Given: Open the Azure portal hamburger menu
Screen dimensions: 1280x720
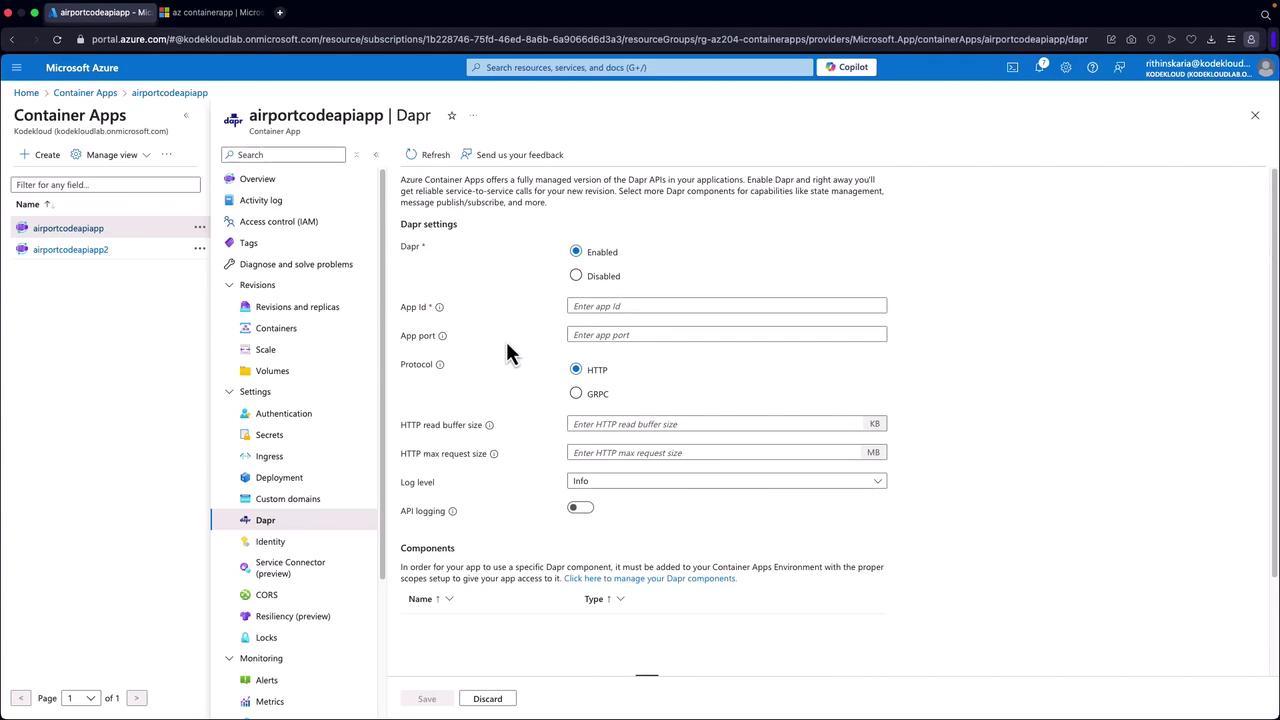Looking at the screenshot, I should [16, 68].
